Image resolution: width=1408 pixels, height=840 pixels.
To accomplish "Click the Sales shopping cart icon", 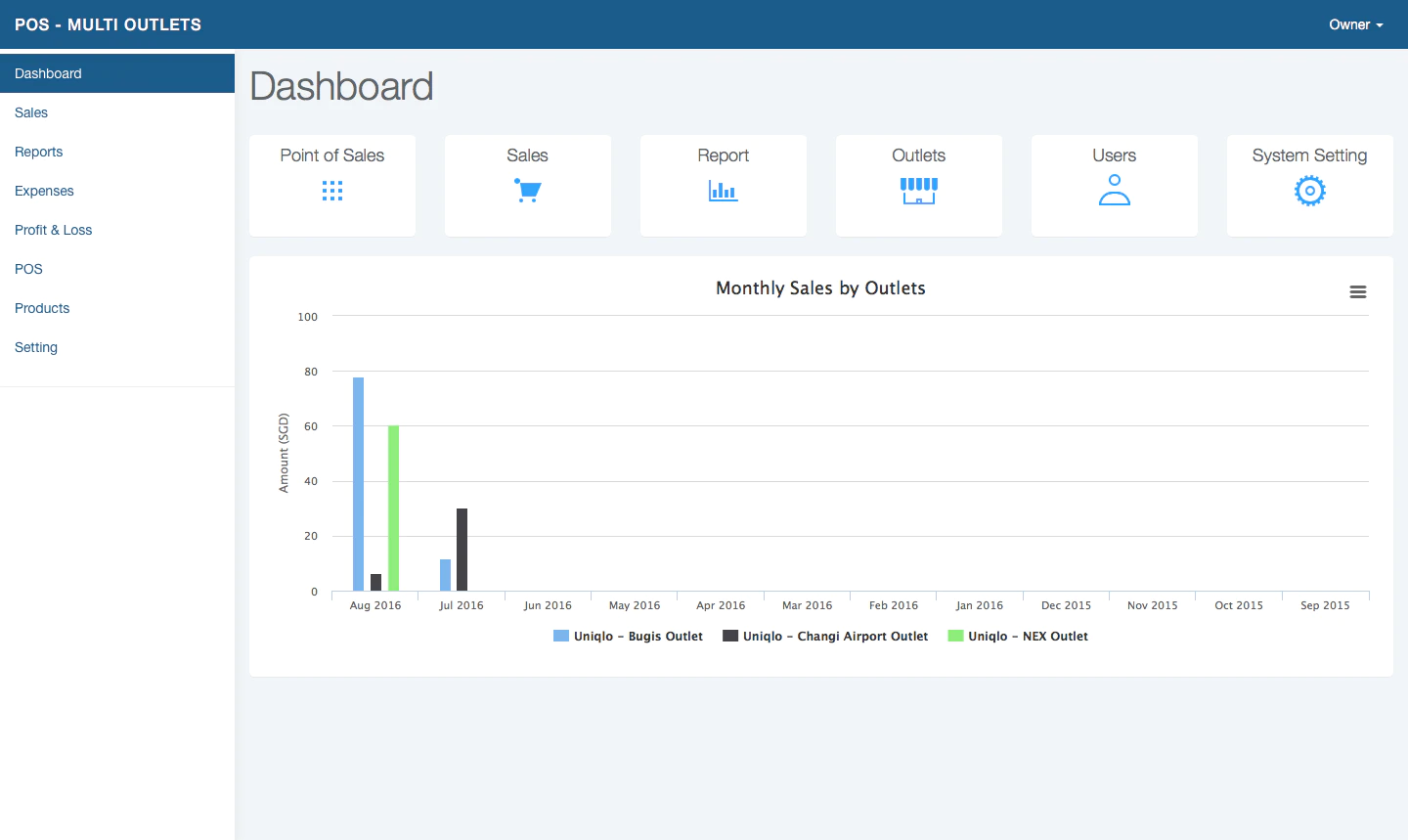I will coord(528,190).
